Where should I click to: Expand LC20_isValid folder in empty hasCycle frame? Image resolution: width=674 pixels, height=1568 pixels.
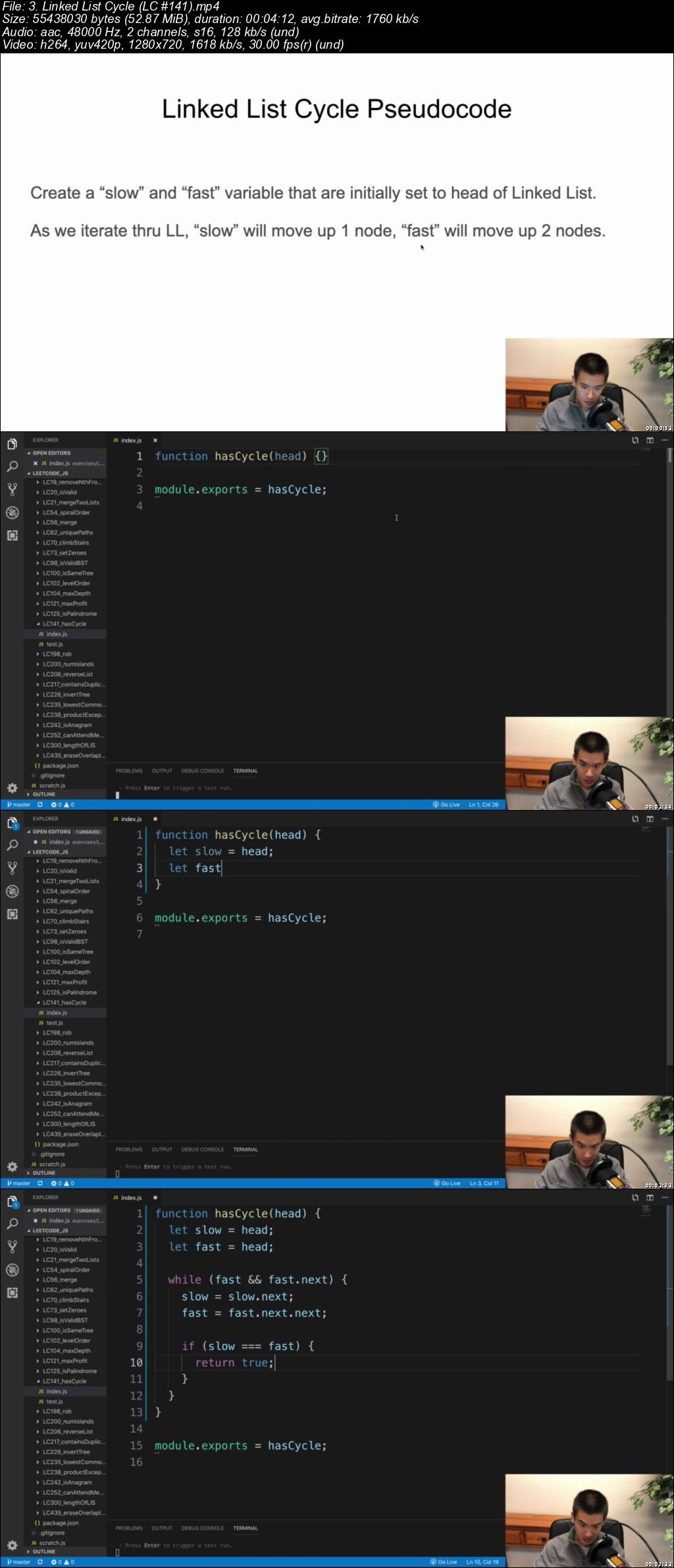pyautogui.click(x=66, y=492)
